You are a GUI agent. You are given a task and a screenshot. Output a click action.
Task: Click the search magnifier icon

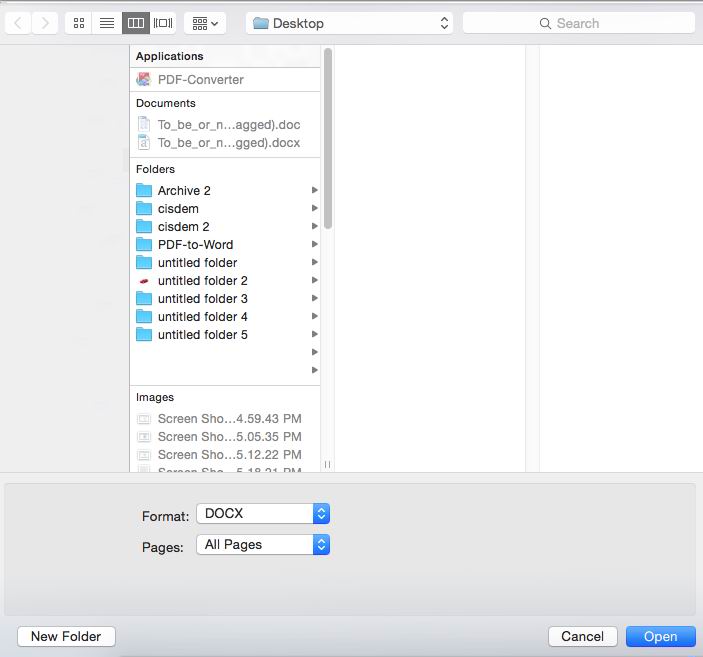pyautogui.click(x=545, y=23)
